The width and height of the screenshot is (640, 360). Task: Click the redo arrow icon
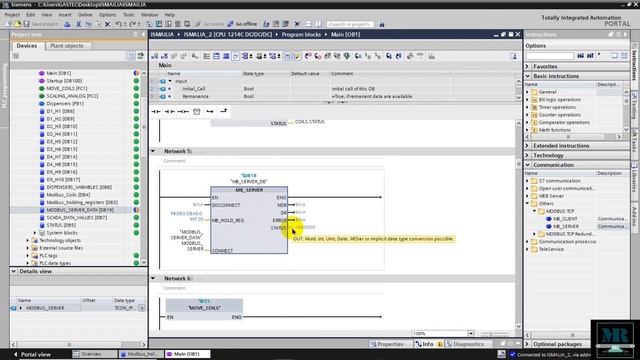pyautogui.click(x=132, y=24)
